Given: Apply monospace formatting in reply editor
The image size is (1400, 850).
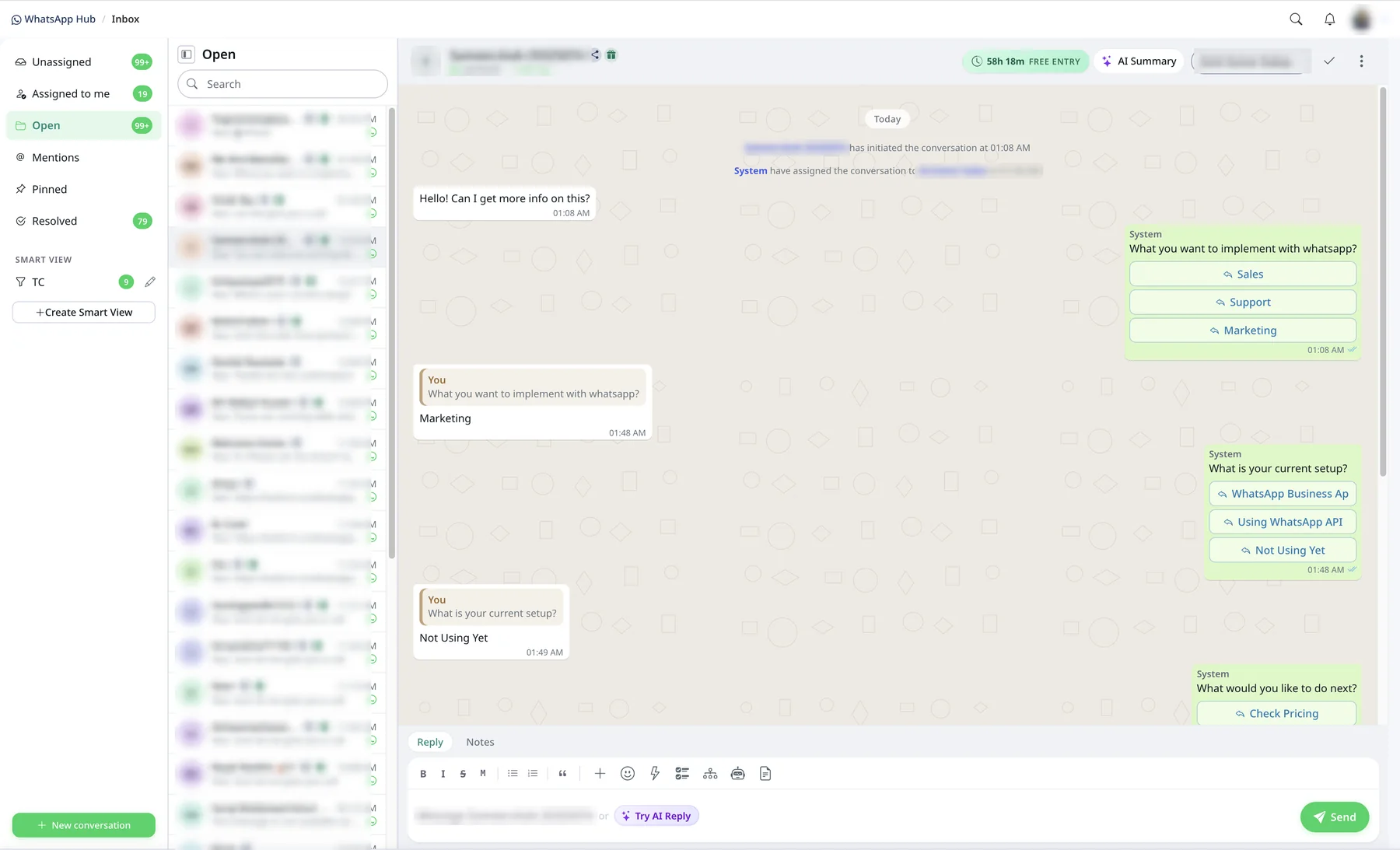Looking at the screenshot, I should [x=483, y=774].
